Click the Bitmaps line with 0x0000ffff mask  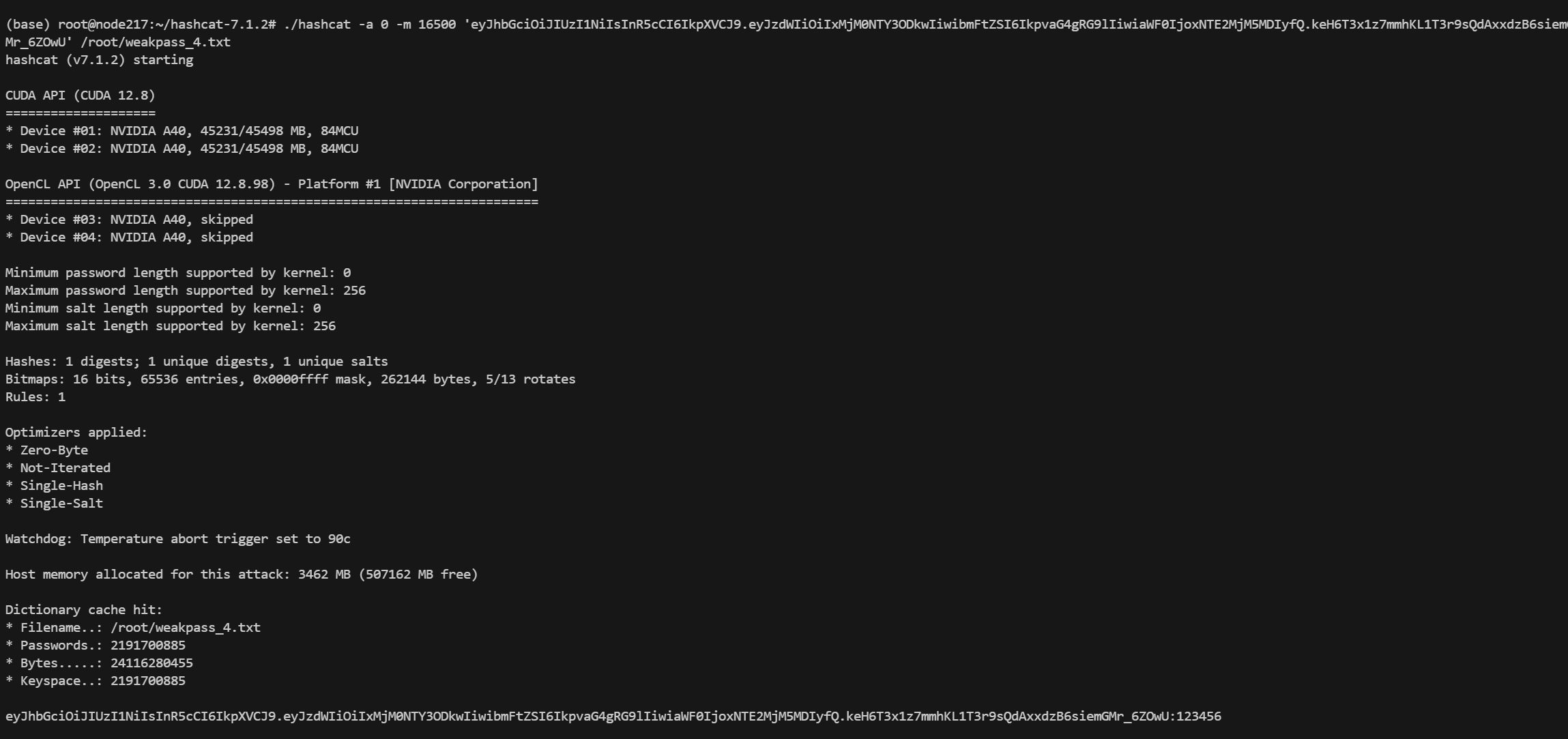(290, 379)
